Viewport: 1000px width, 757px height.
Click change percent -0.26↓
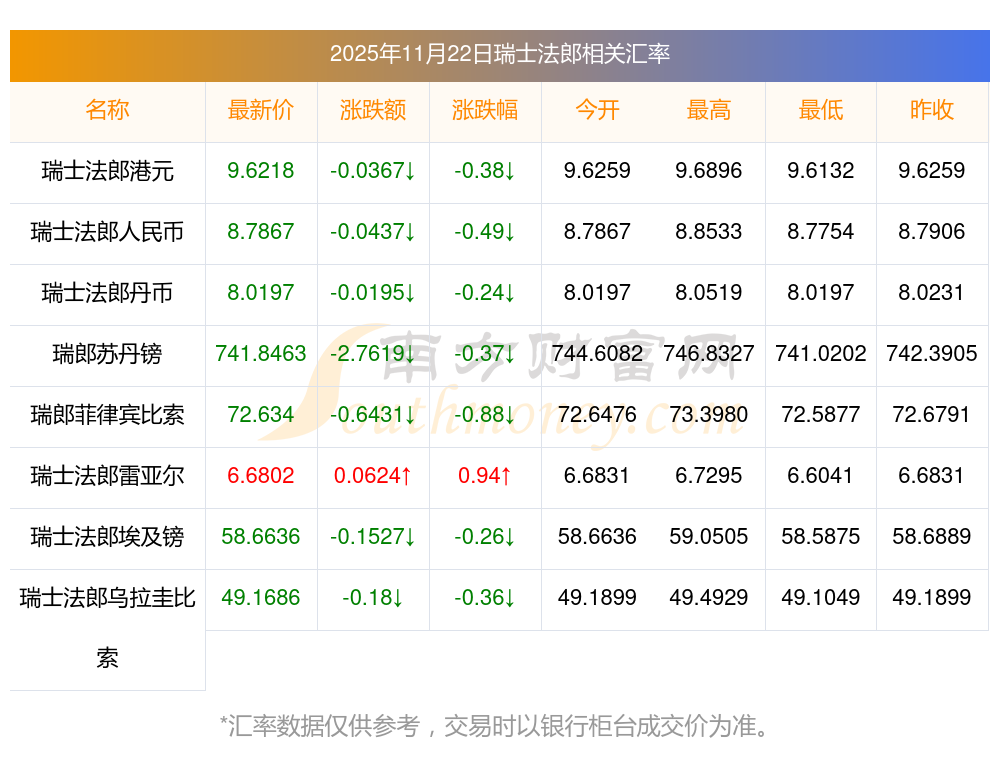485,536
